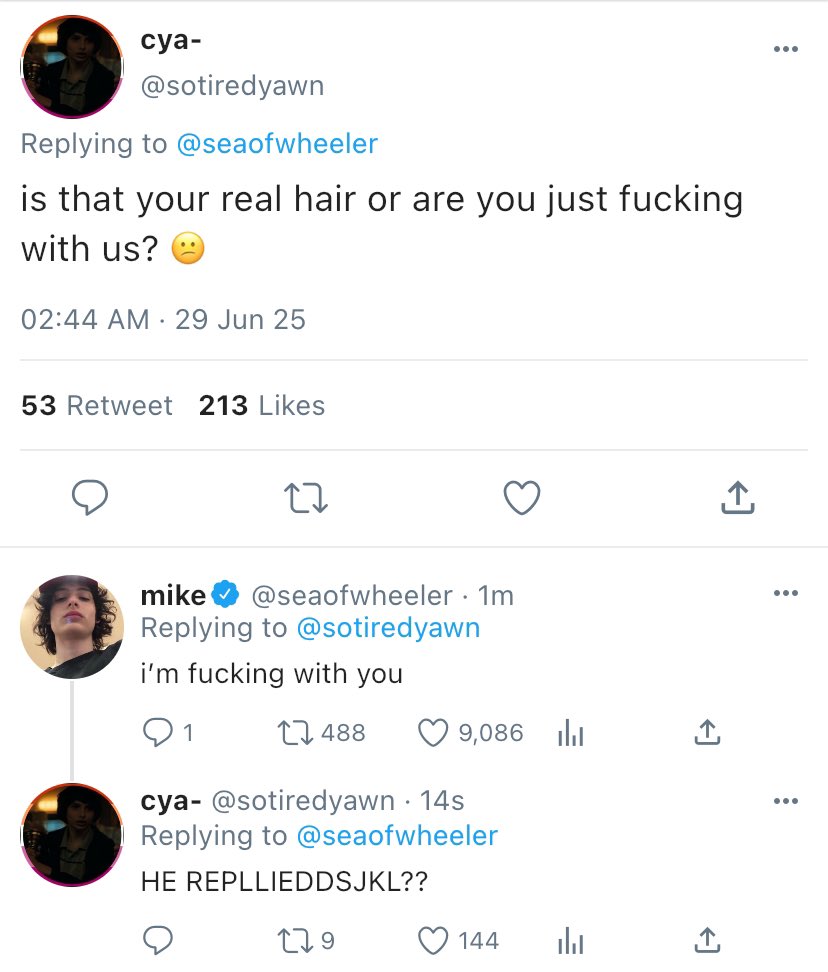The height and width of the screenshot is (972, 828).
Task: Reply to the HE REPLLIEDDSJKL tweet
Action: pyautogui.click(x=156, y=940)
